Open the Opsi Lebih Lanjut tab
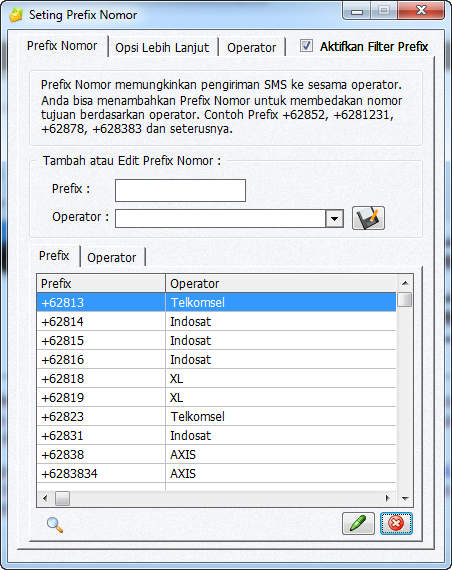The height and width of the screenshot is (570, 452). [x=162, y=47]
